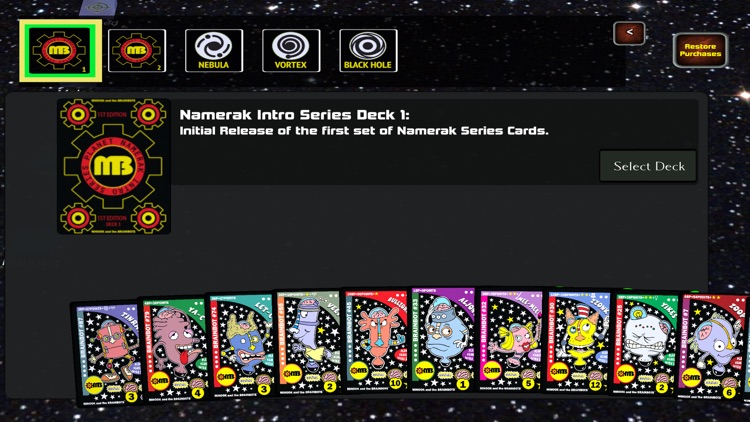Select the Brainbot #30 card

[578, 342]
